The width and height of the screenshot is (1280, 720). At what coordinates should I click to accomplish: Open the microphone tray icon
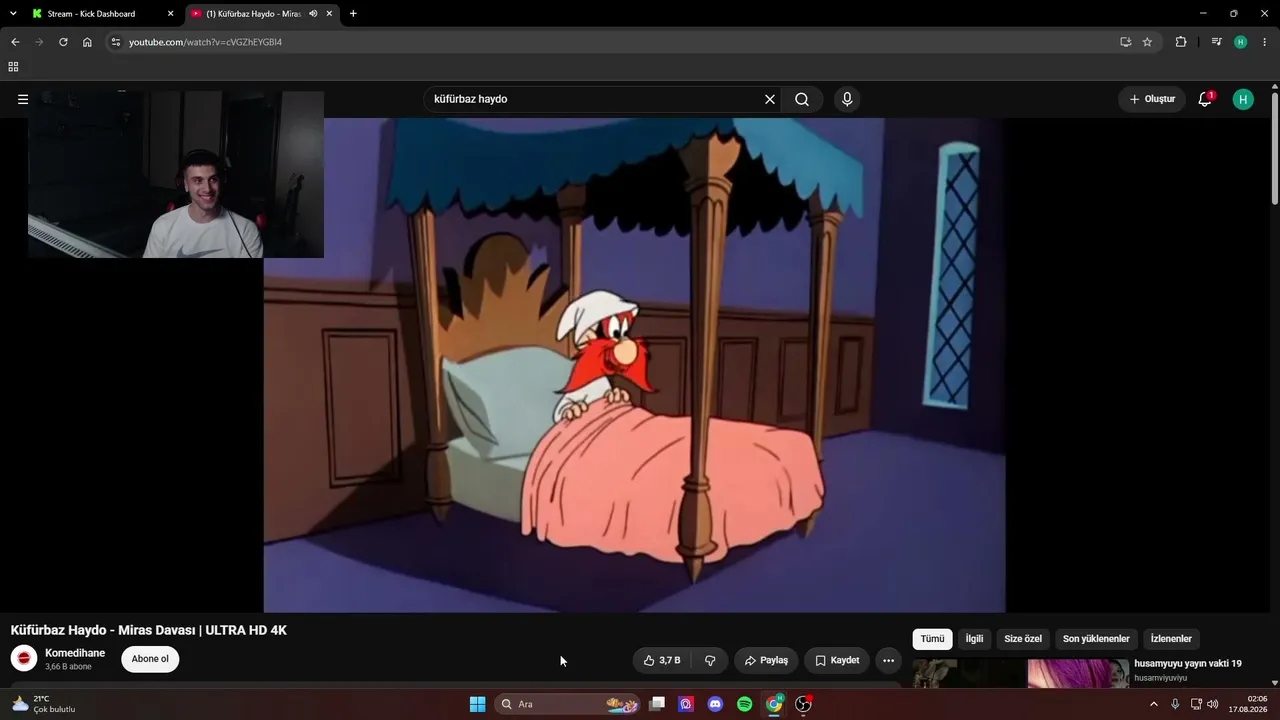(1175, 704)
